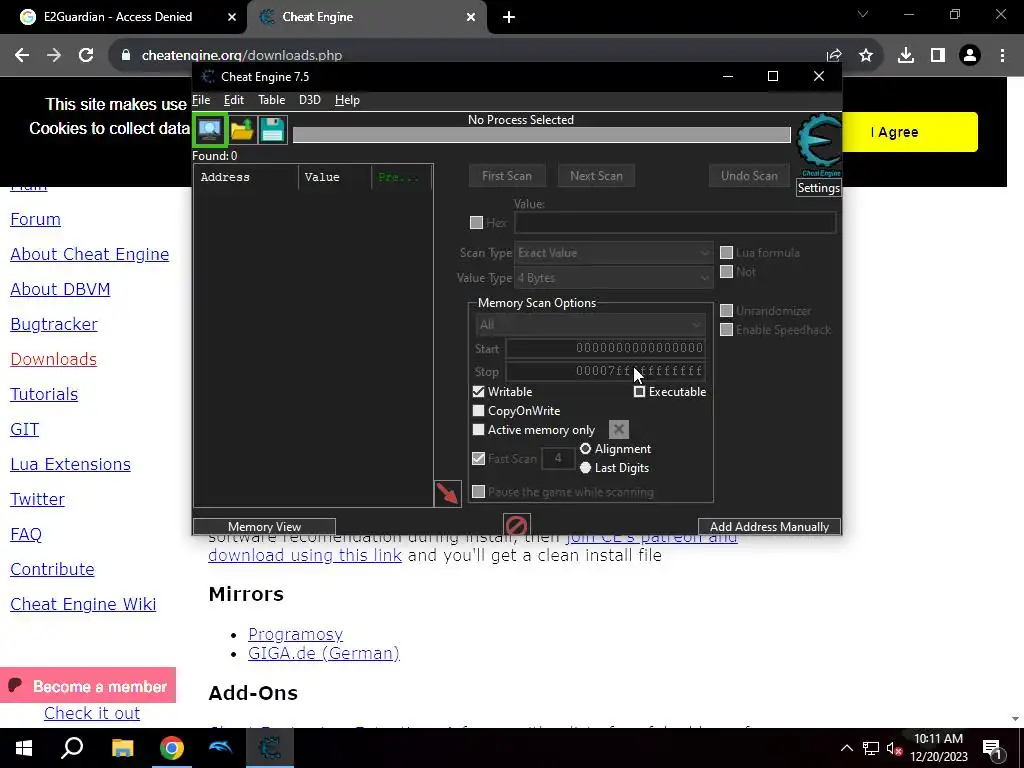This screenshot has height=768, width=1024.
Task: Click the Cheat Engine logo icon
Action: point(819,144)
